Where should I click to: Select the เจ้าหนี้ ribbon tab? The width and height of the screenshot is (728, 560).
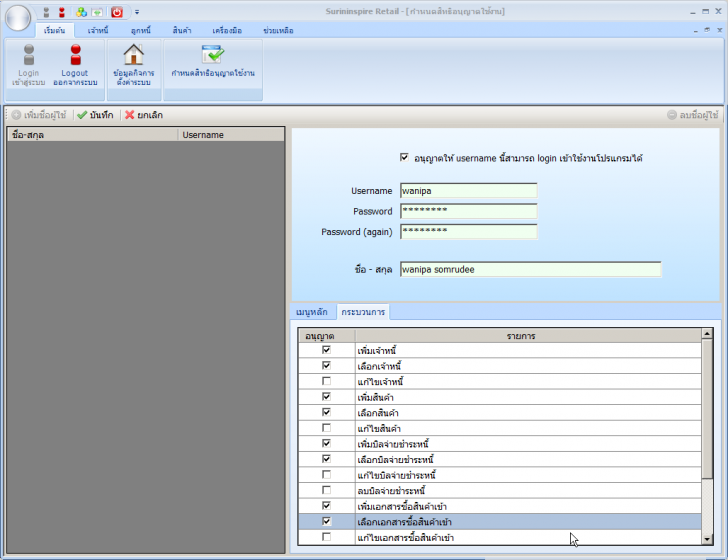pos(98,31)
